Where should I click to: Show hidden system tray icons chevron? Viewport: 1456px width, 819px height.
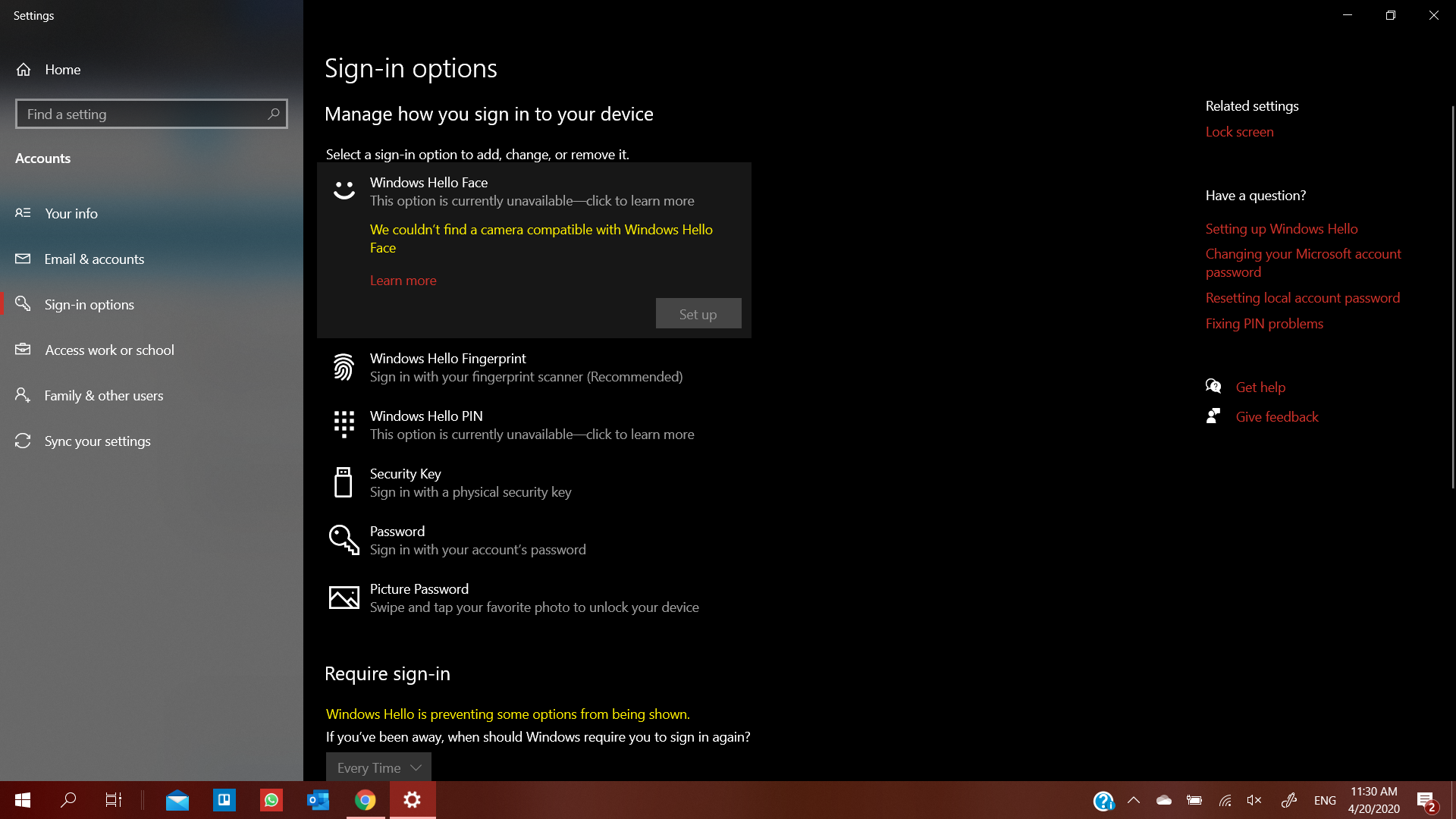coord(1134,800)
